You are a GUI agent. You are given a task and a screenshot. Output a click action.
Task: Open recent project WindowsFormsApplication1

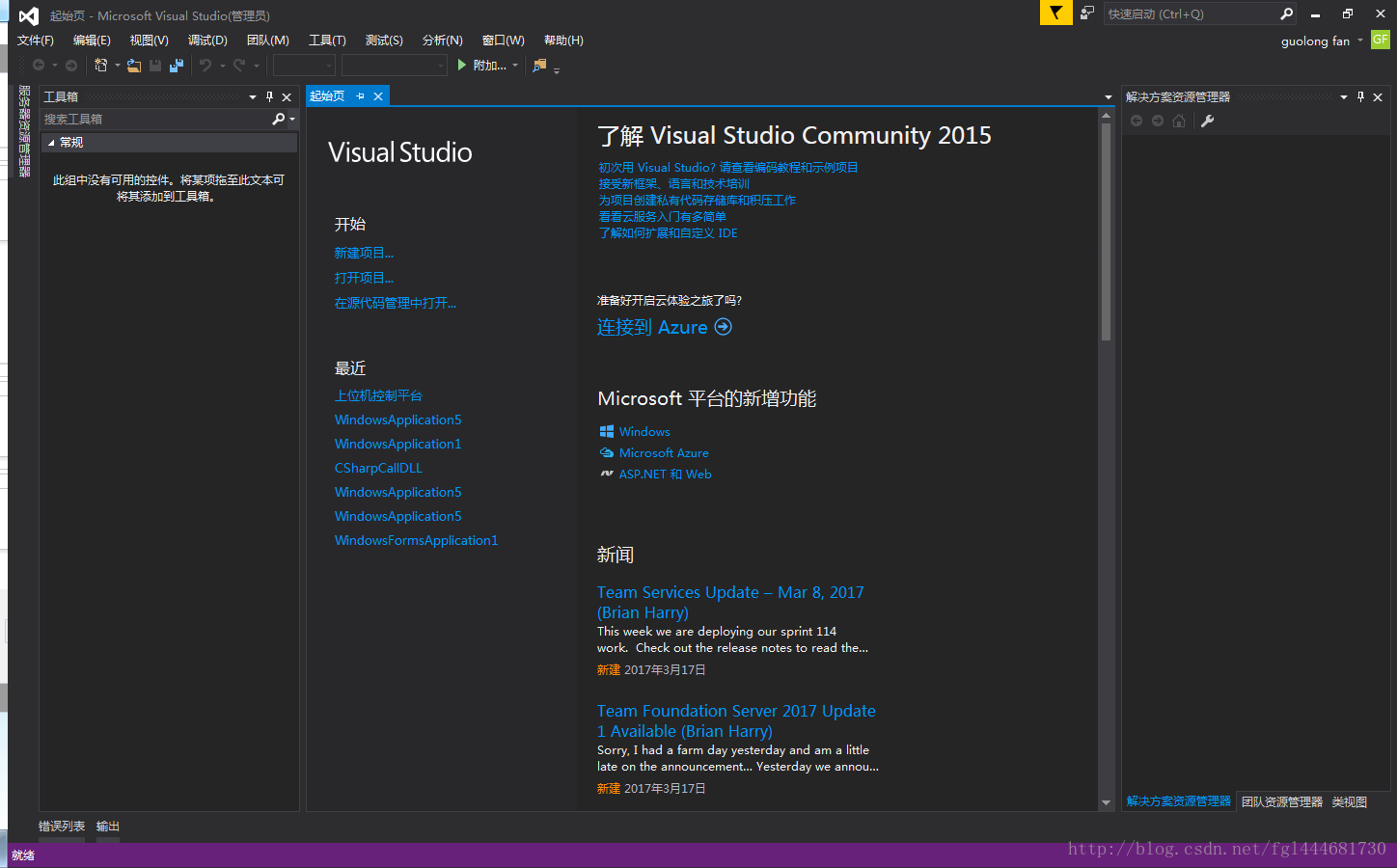(416, 540)
